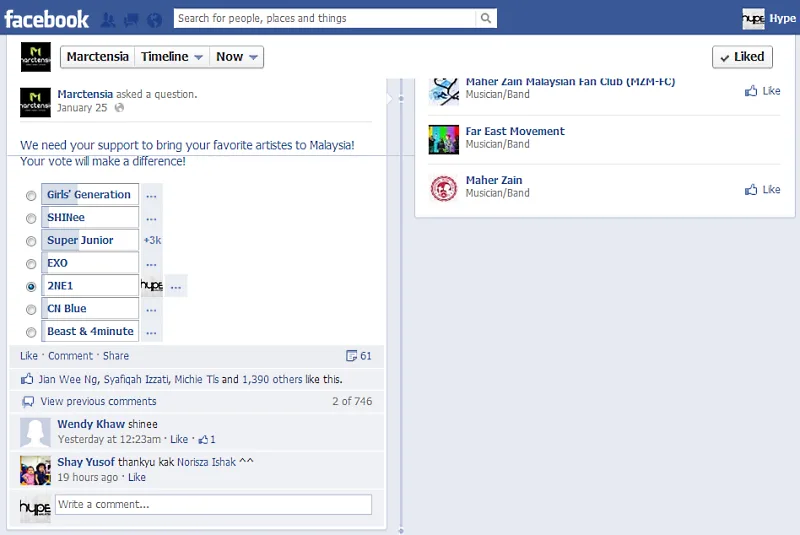Open the Far East Movement thumbnail

444,139
